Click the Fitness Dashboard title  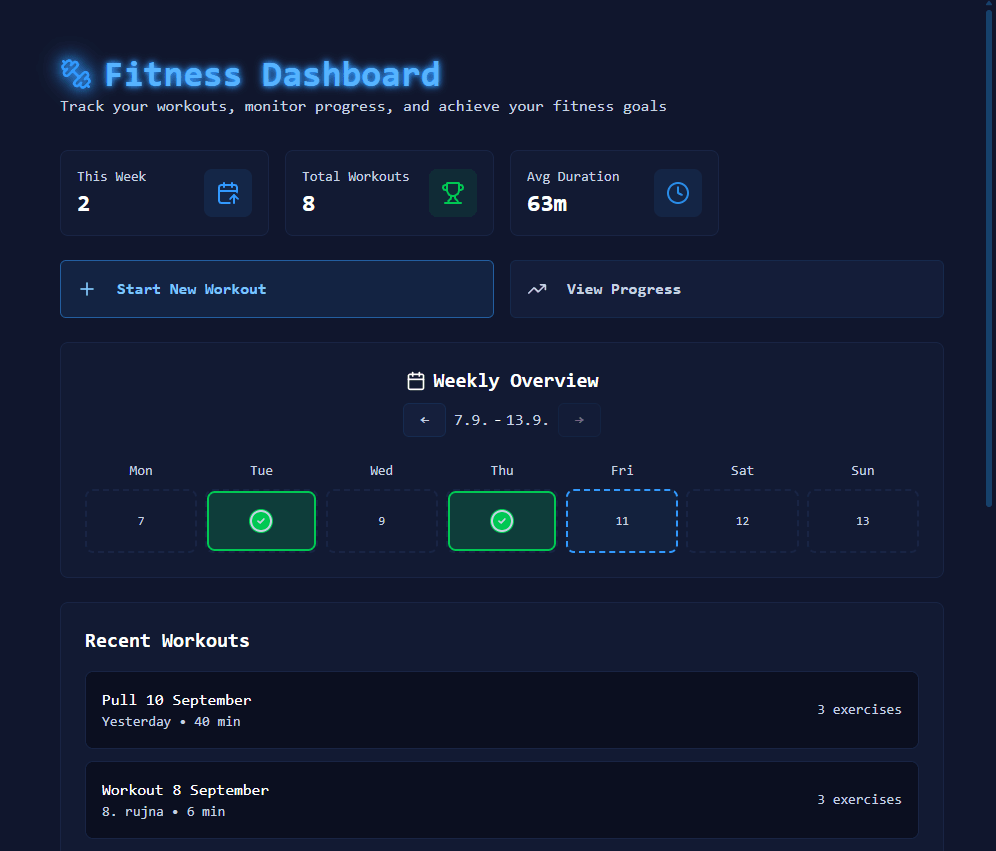272,74
